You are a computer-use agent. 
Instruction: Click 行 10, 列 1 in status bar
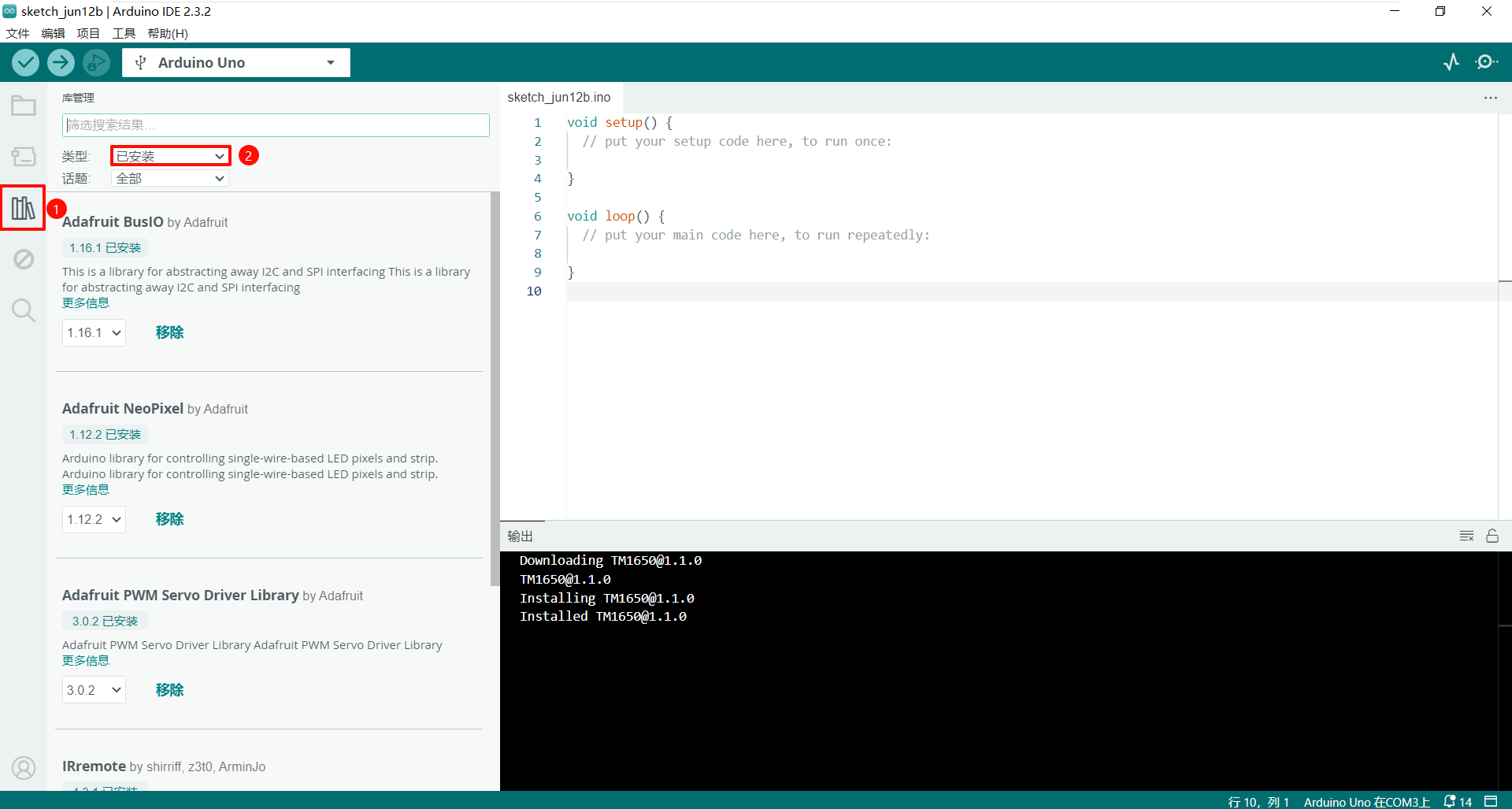[1258, 801]
